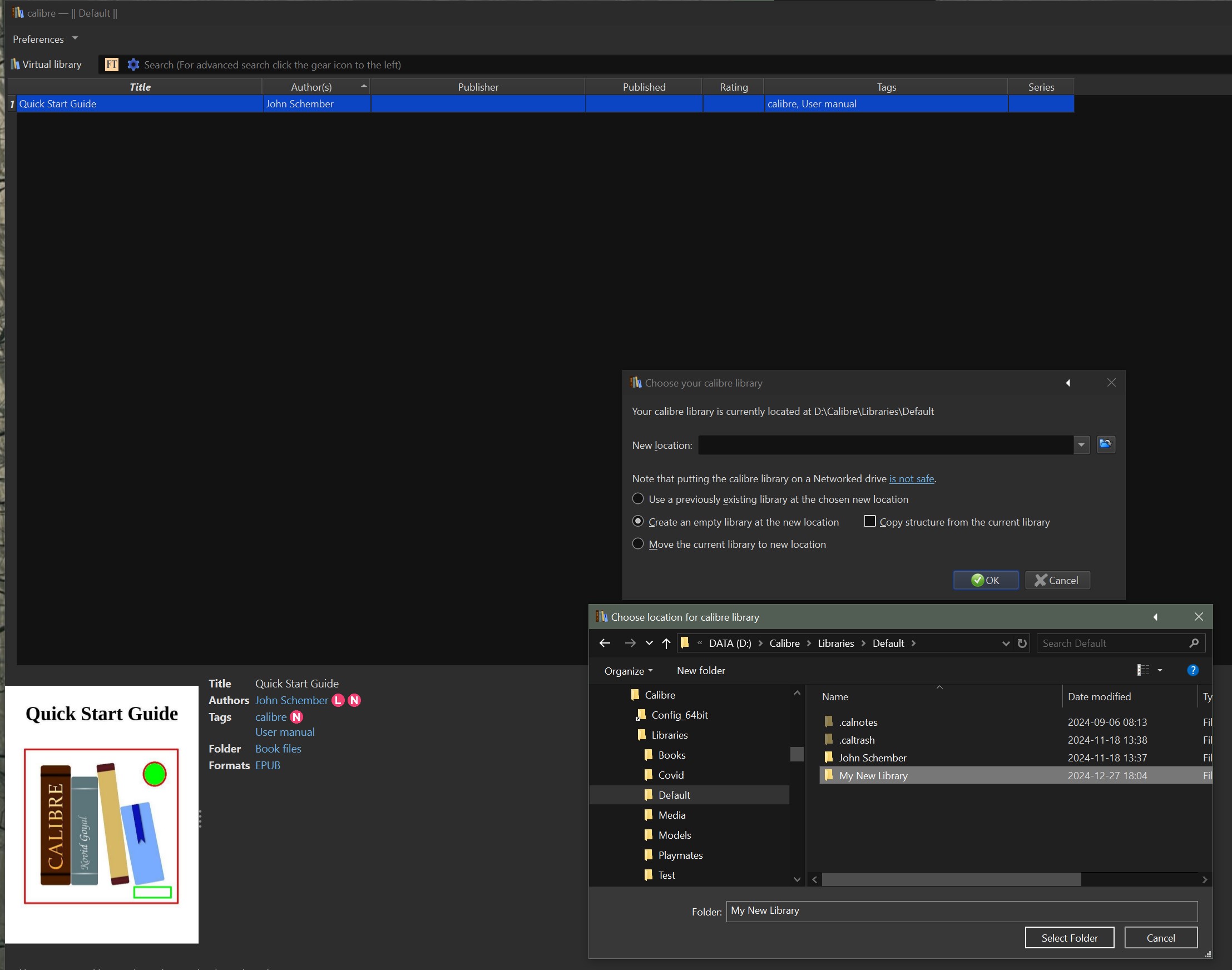Go up one folder level arrow
The height and width of the screenshot is (970, 1232).
666,643
